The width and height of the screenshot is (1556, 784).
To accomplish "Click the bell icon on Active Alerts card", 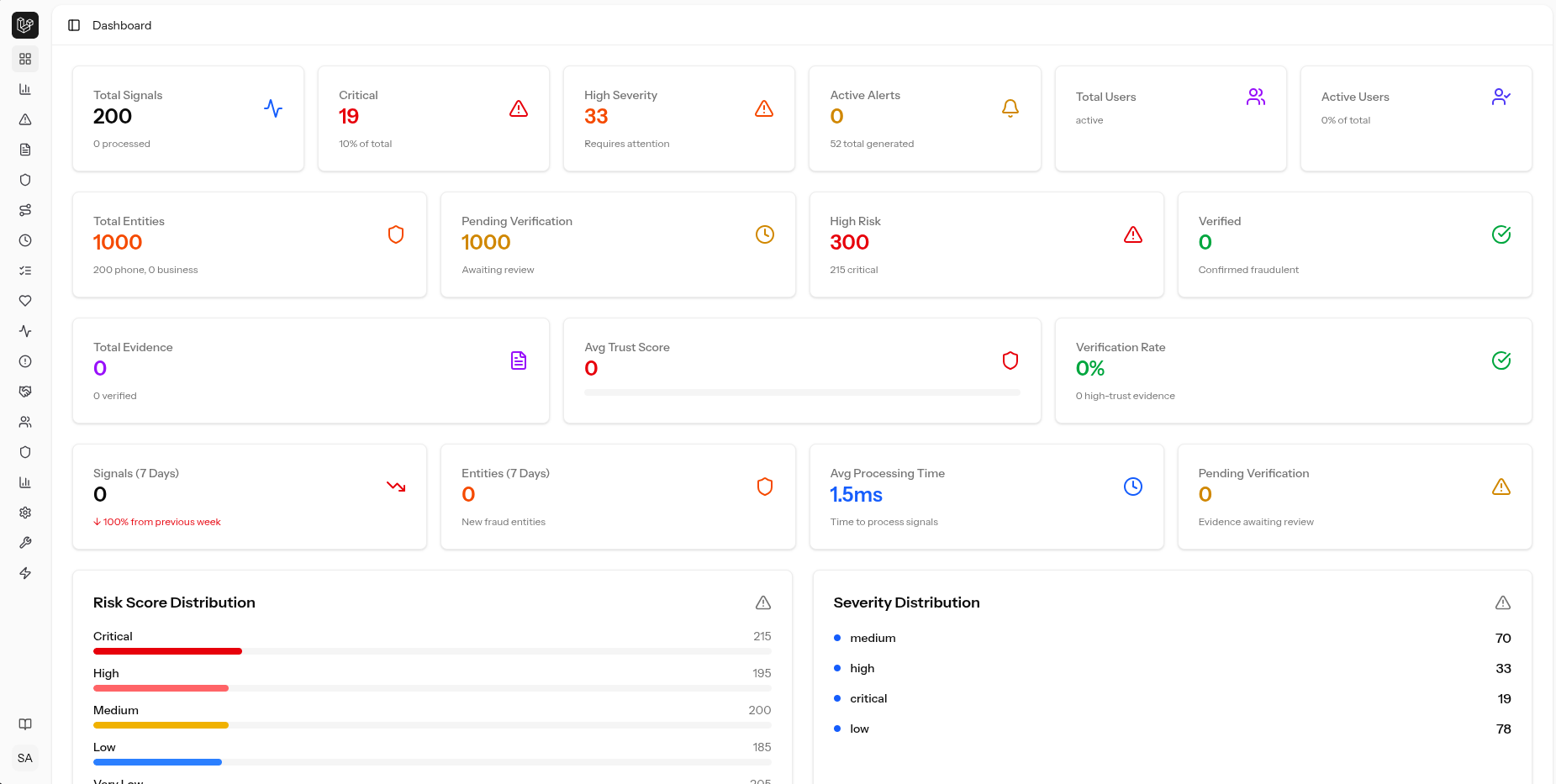I will coord(1010,108).
